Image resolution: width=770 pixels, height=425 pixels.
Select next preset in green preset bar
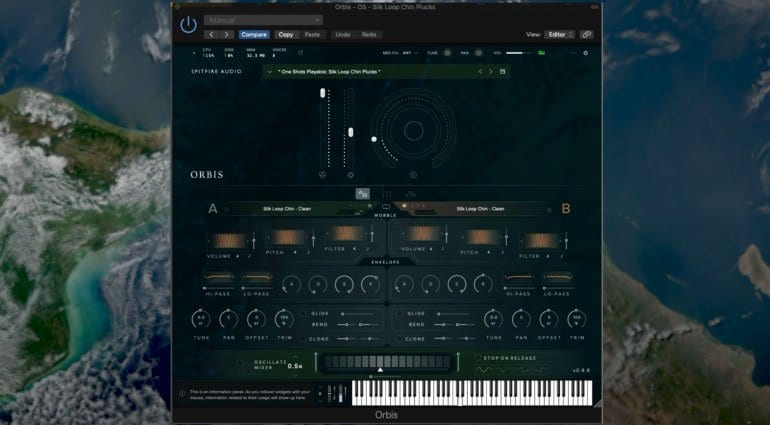point(491,72)
